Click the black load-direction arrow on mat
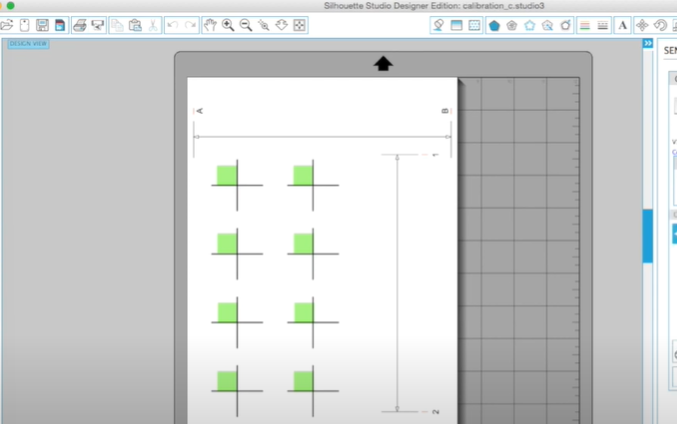The width and height of the screenshot is (677, 424). pyautogui.click(x=383, y=63)
